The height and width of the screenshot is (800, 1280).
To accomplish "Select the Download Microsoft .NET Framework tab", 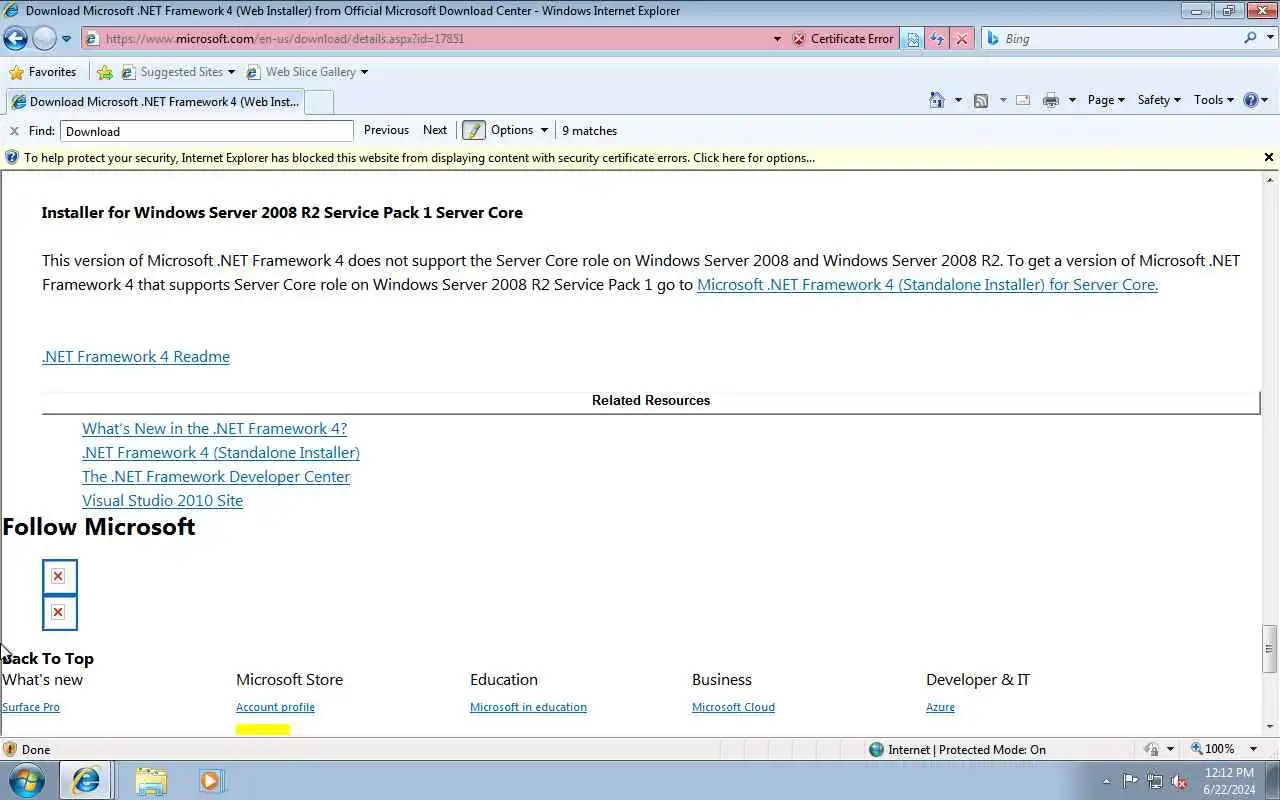I will tap(153, 101).
